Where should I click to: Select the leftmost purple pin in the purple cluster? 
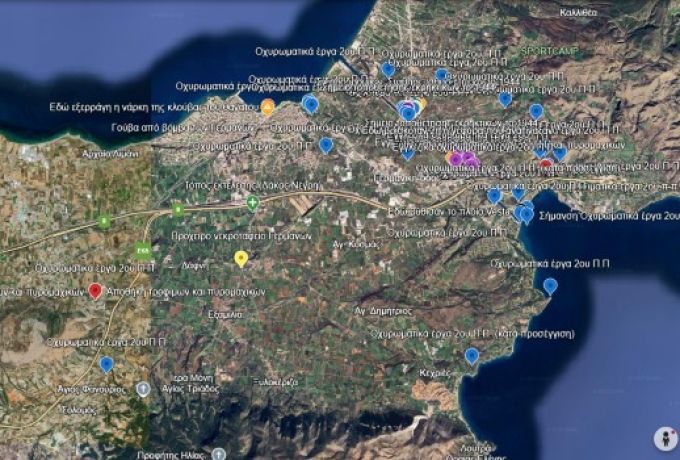point(454,159)
